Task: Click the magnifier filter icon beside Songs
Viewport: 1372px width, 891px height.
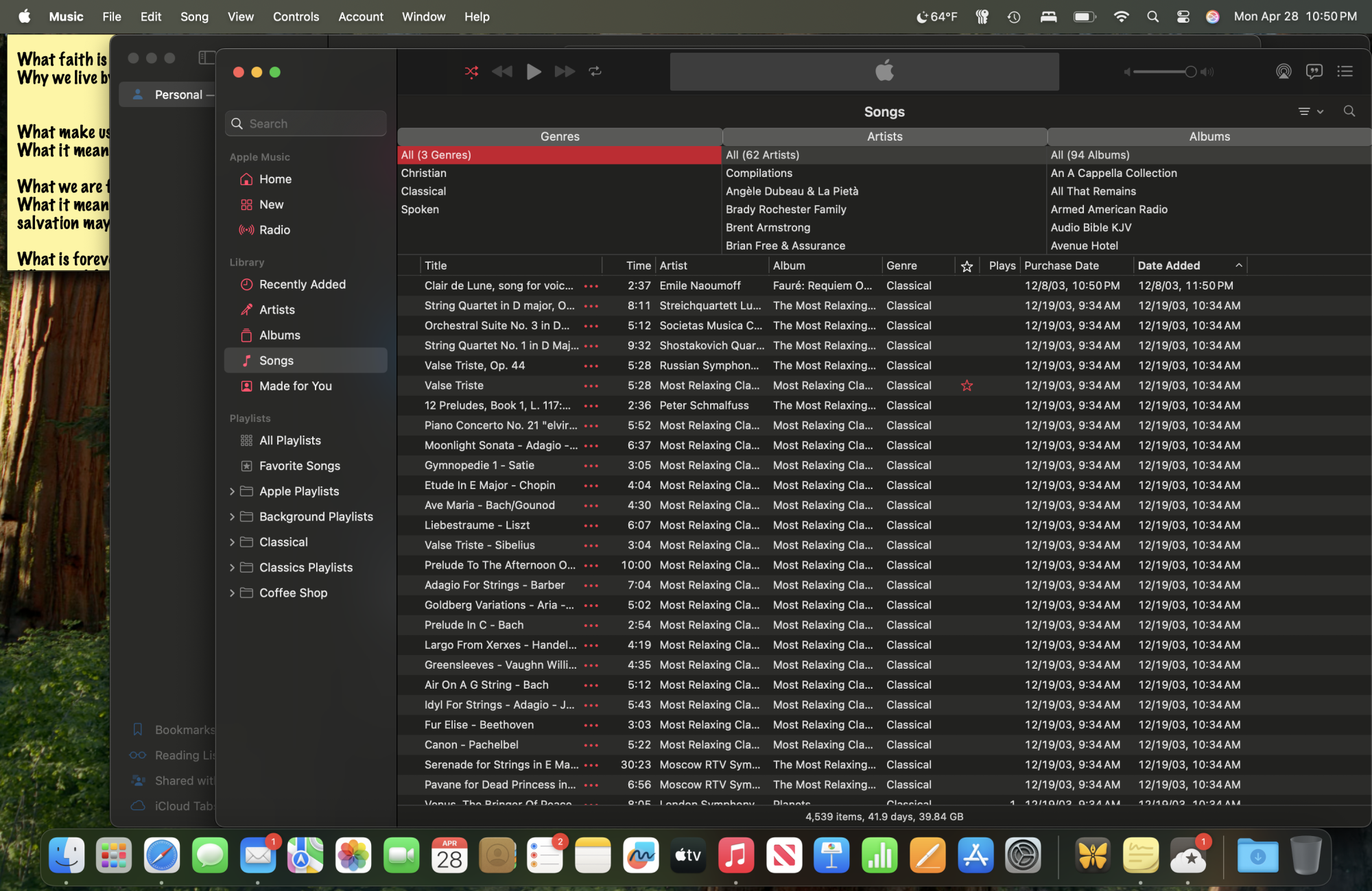Action: pyautogui.click(x=1349, y=111)
